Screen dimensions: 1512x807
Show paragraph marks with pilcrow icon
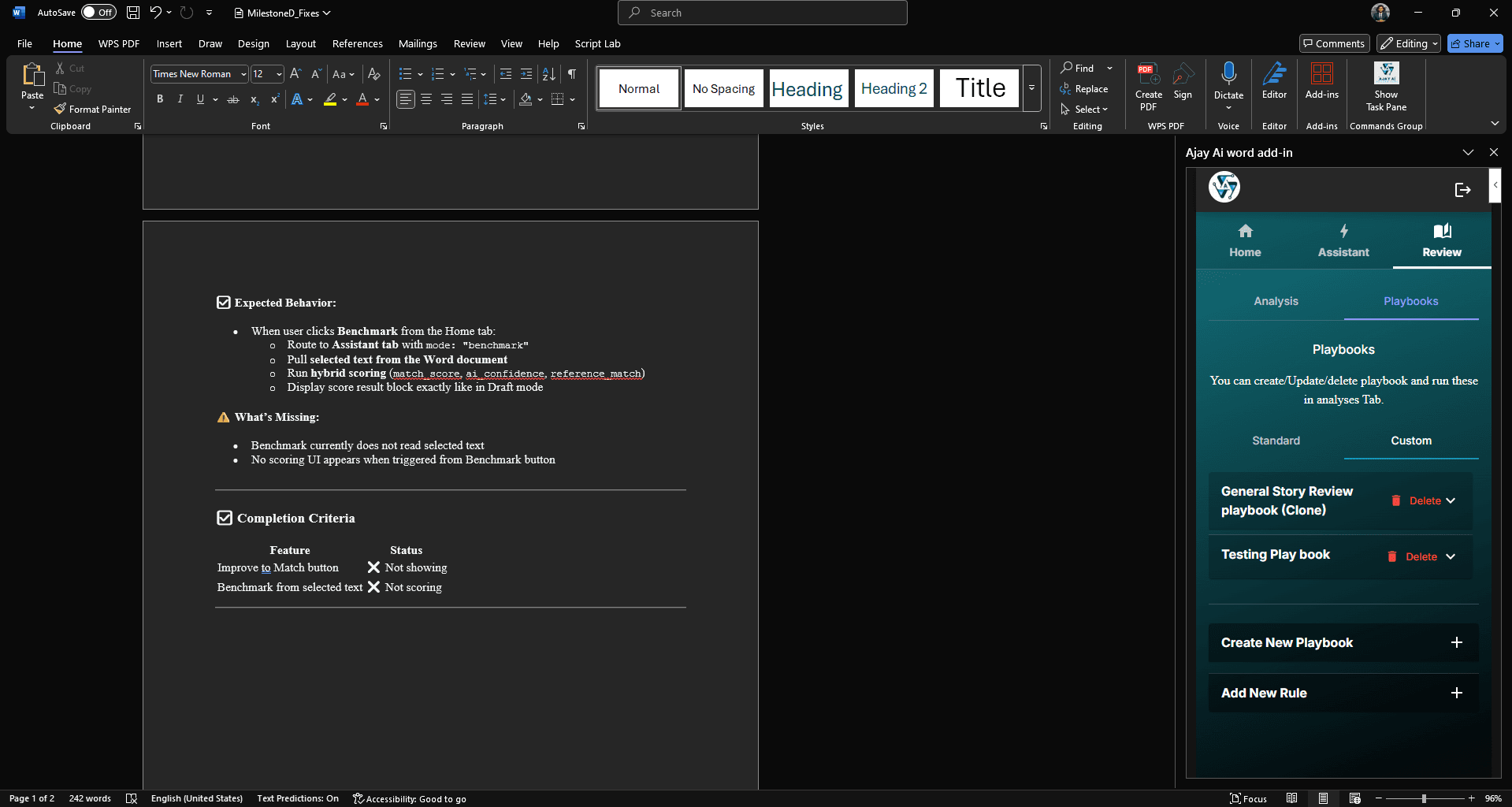coord(572,73)
